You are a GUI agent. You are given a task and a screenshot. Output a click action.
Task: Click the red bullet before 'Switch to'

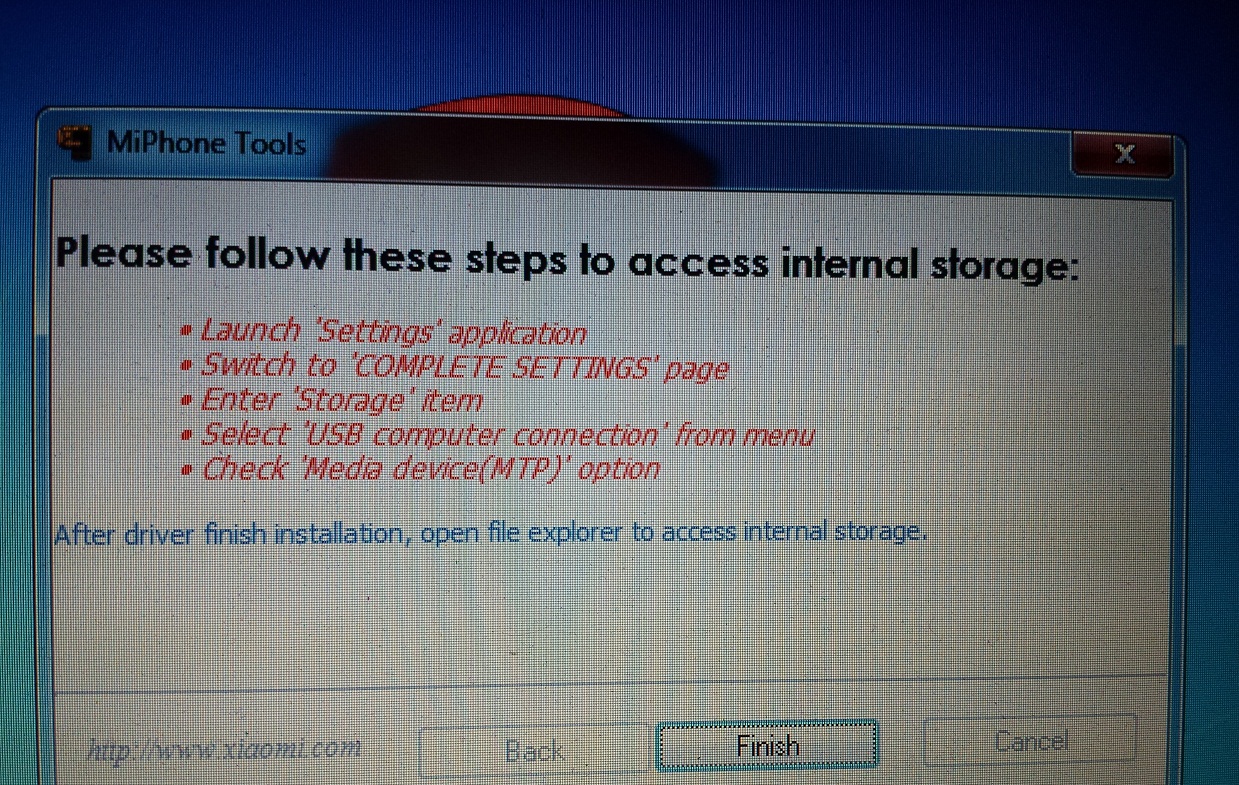click(186, 367)
